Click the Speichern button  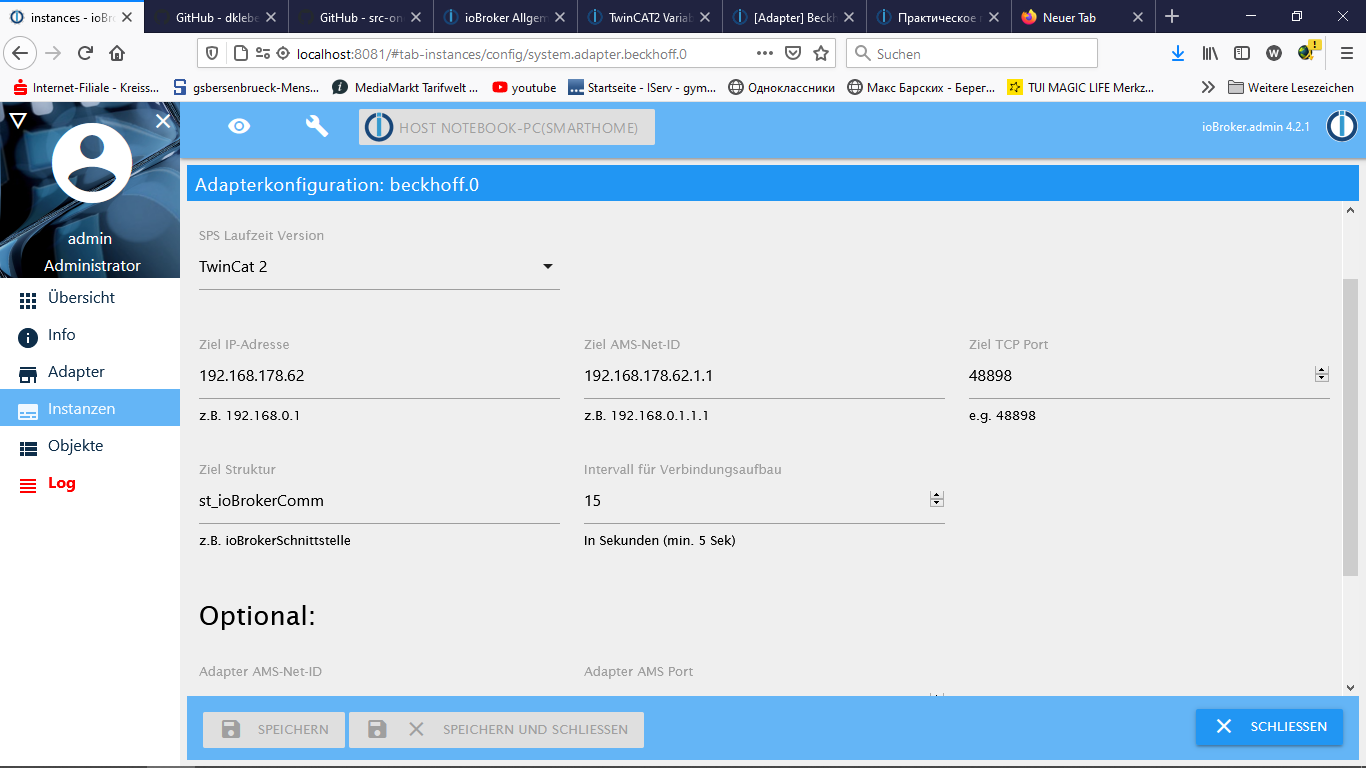coord(274,730)
